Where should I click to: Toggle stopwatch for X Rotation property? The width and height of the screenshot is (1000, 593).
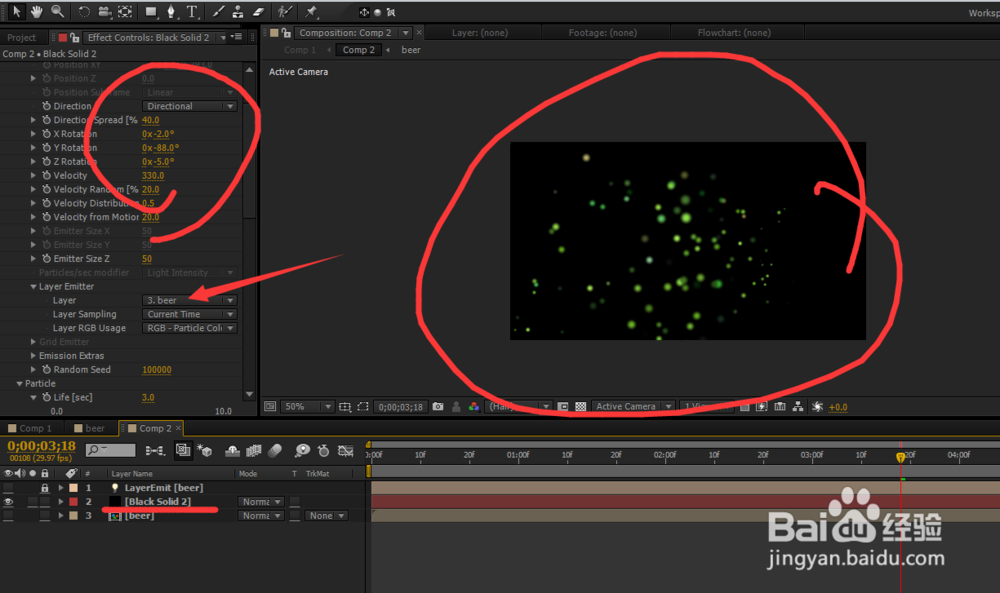click(x=46, y=134)
